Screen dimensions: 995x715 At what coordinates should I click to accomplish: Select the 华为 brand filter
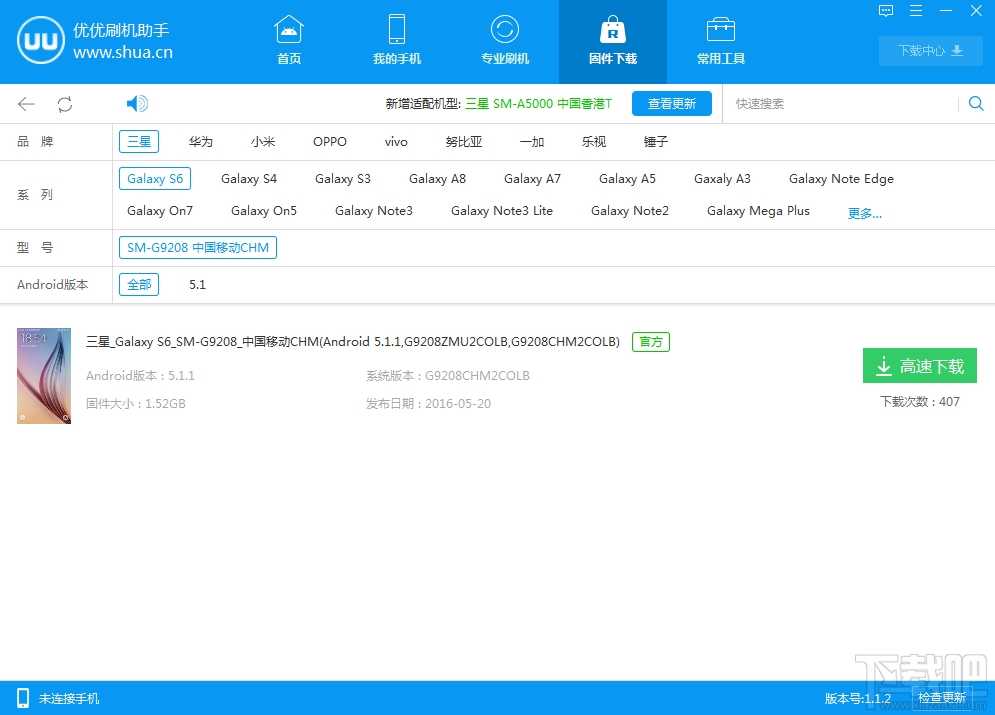pyautogui.click(x=201, y=142)
